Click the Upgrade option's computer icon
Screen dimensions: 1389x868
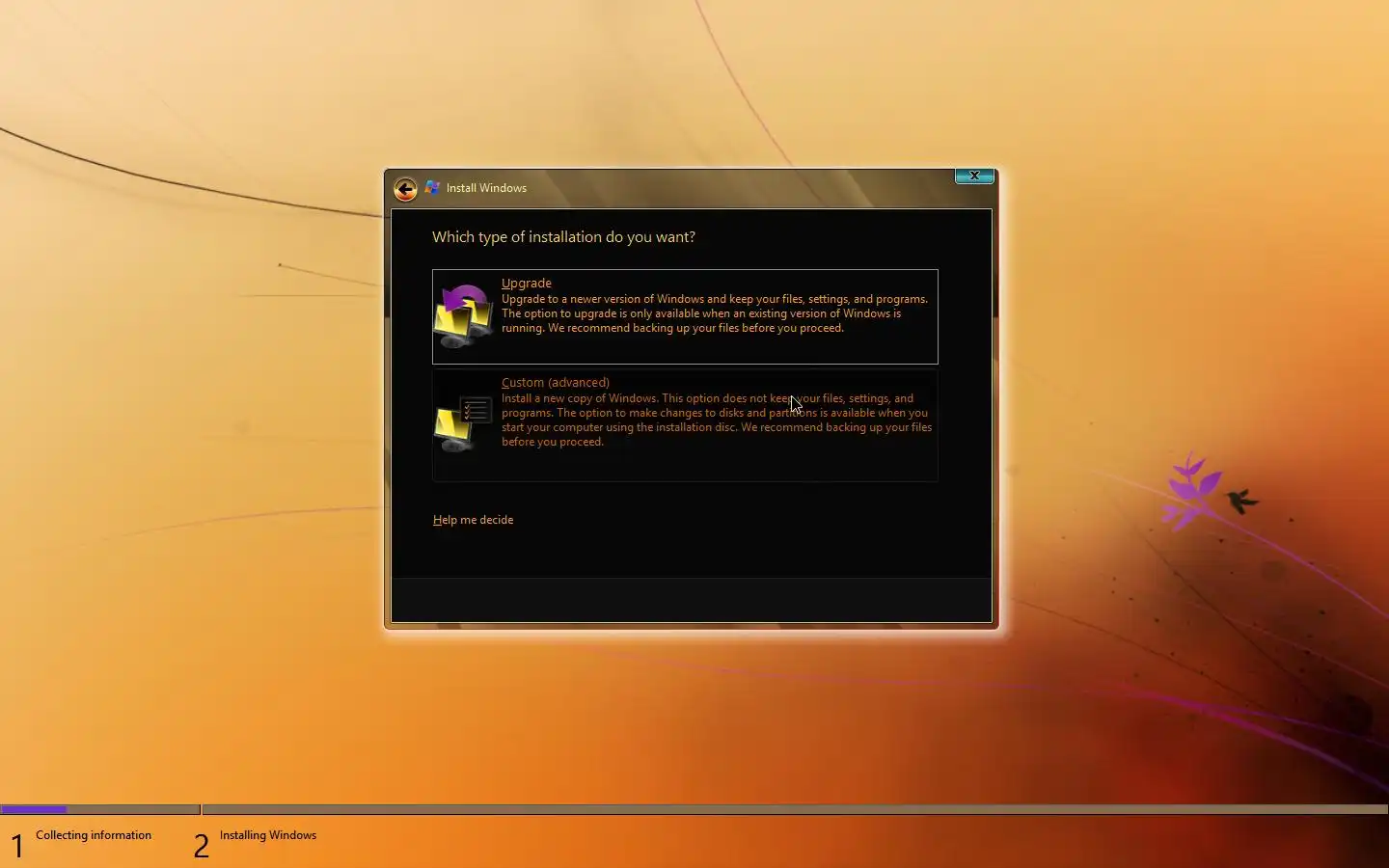(x=464, y=316)
